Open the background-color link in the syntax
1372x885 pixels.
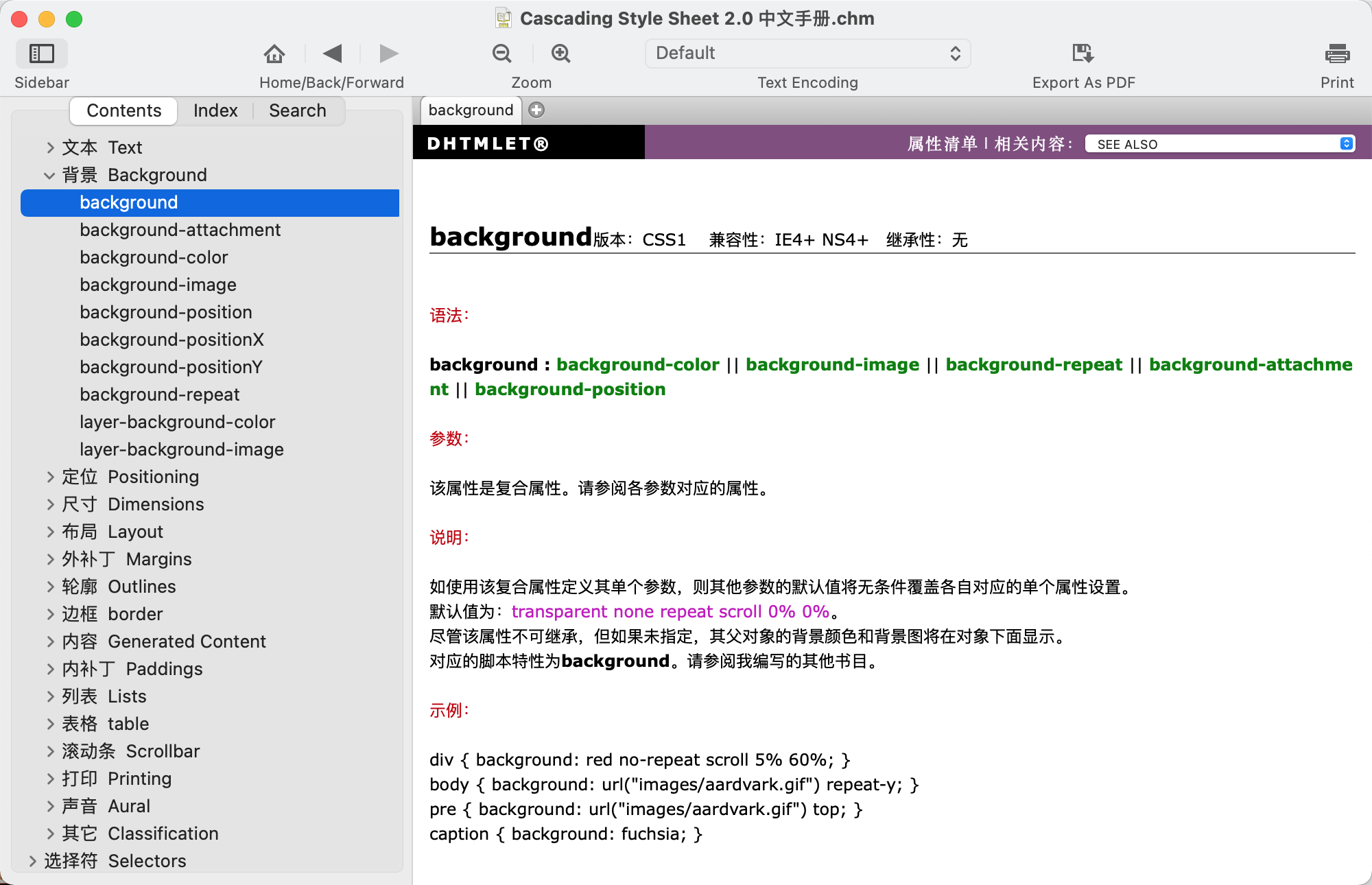point(637,364)
